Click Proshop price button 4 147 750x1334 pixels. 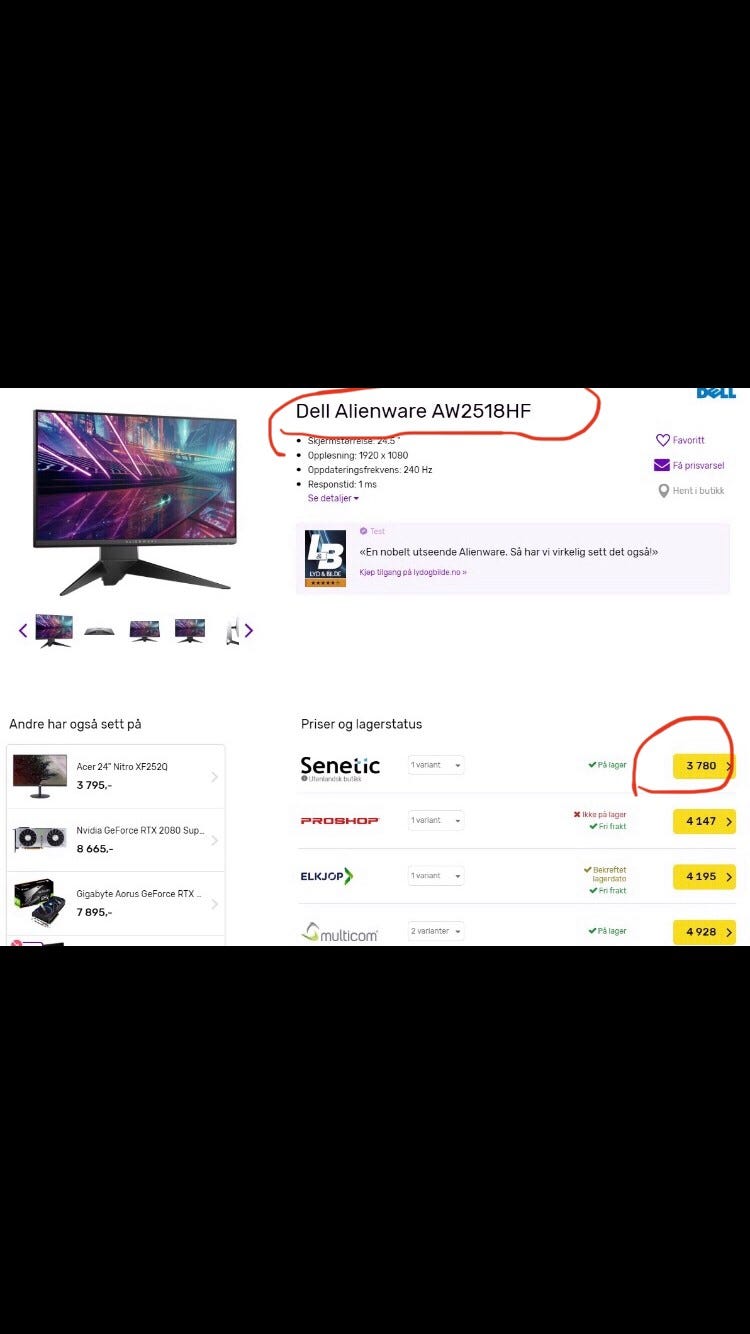704,821
